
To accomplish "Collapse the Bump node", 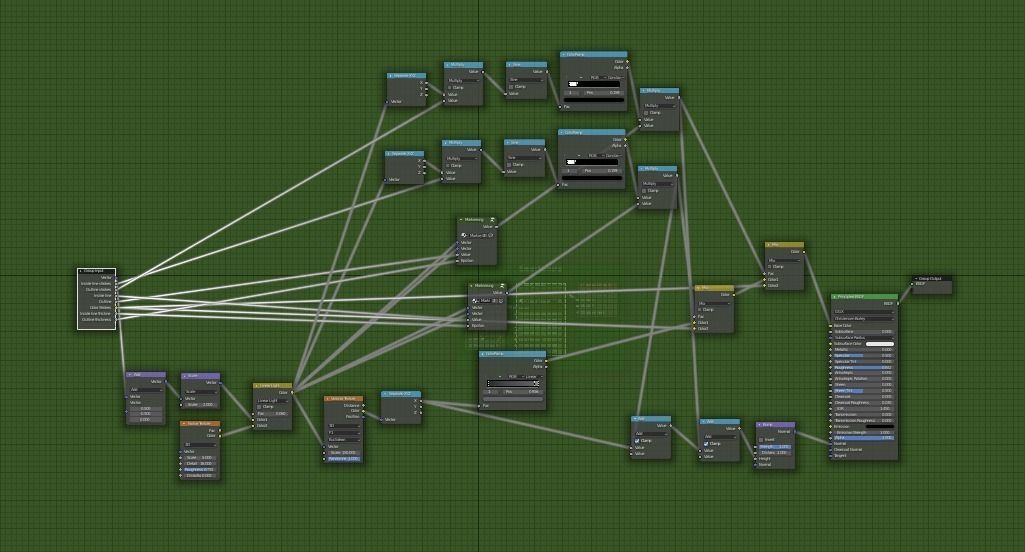I will (x=759, y=424).
